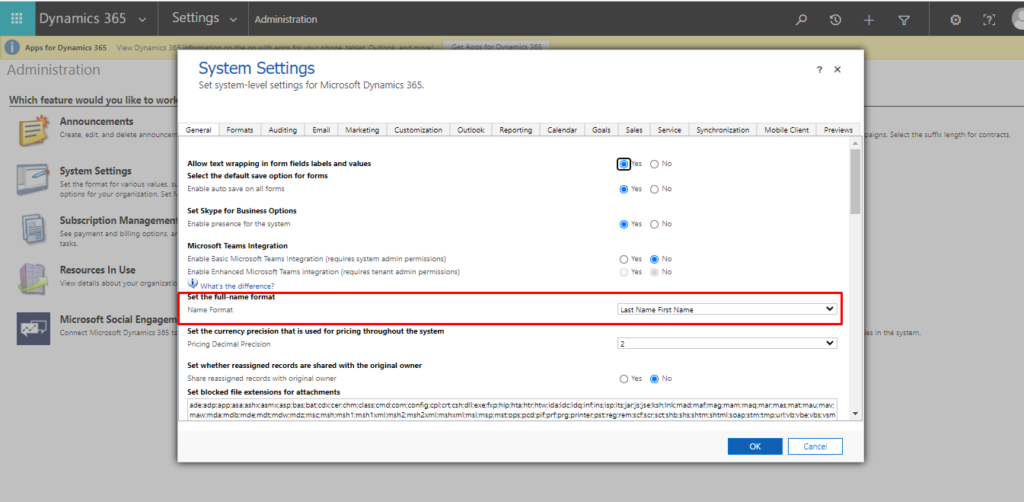Open recent items history icon
This screenshot has width=1024, height=502.
pyautogui.click(x=835, y=20)
